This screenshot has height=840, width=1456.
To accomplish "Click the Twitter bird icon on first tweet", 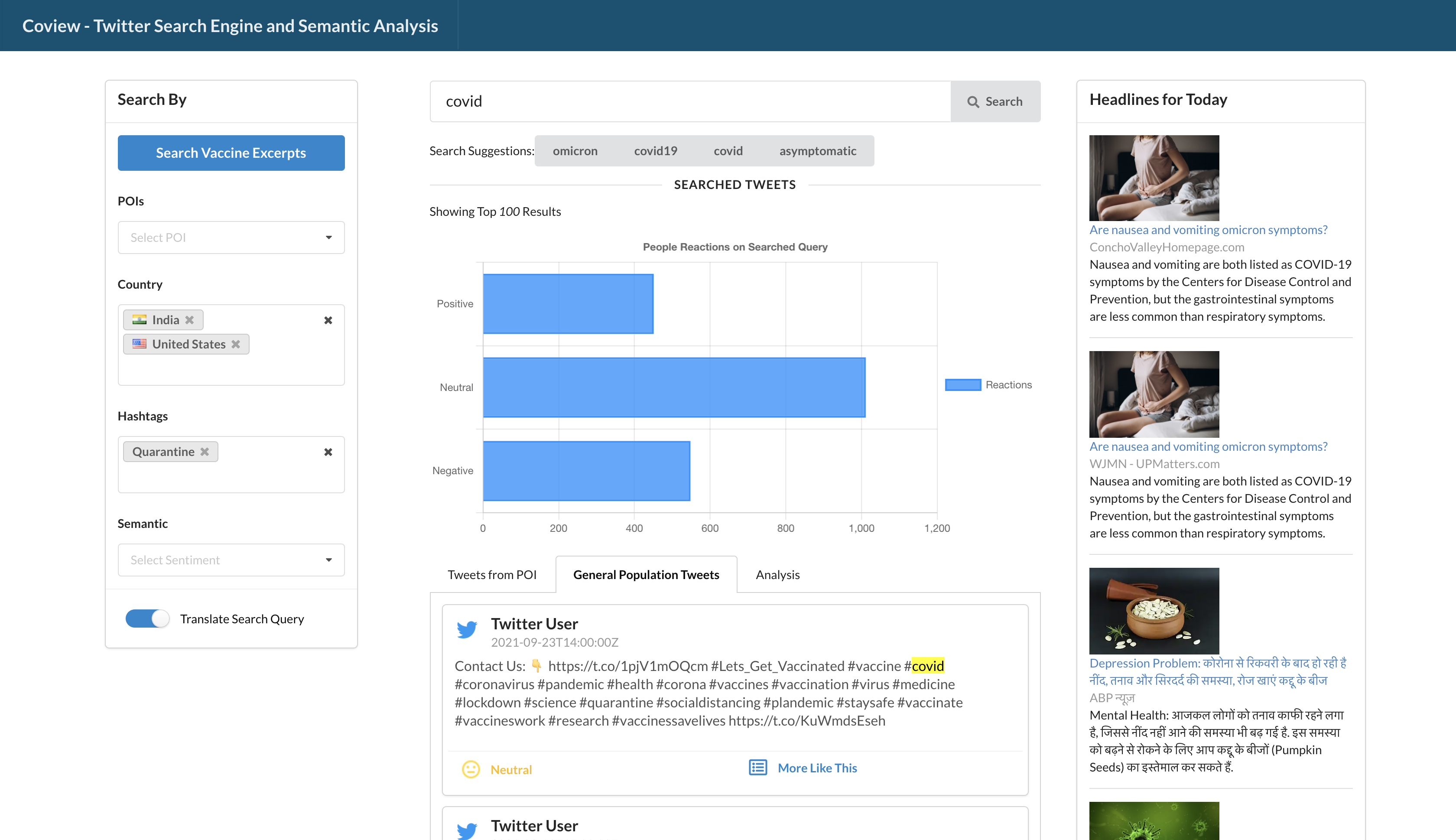I will (467, 629).
